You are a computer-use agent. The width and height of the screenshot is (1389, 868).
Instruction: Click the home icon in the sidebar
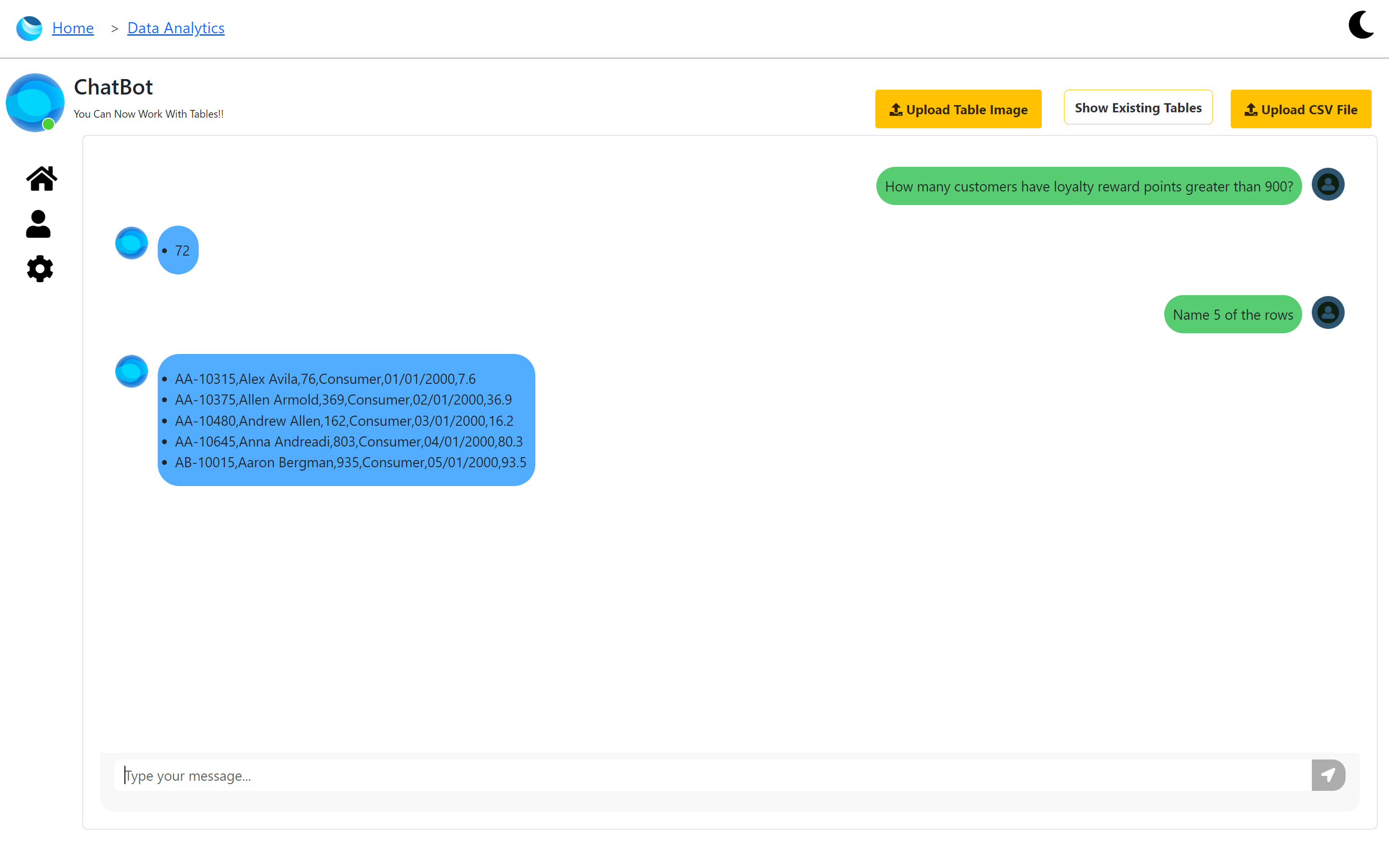pos(41,178)
